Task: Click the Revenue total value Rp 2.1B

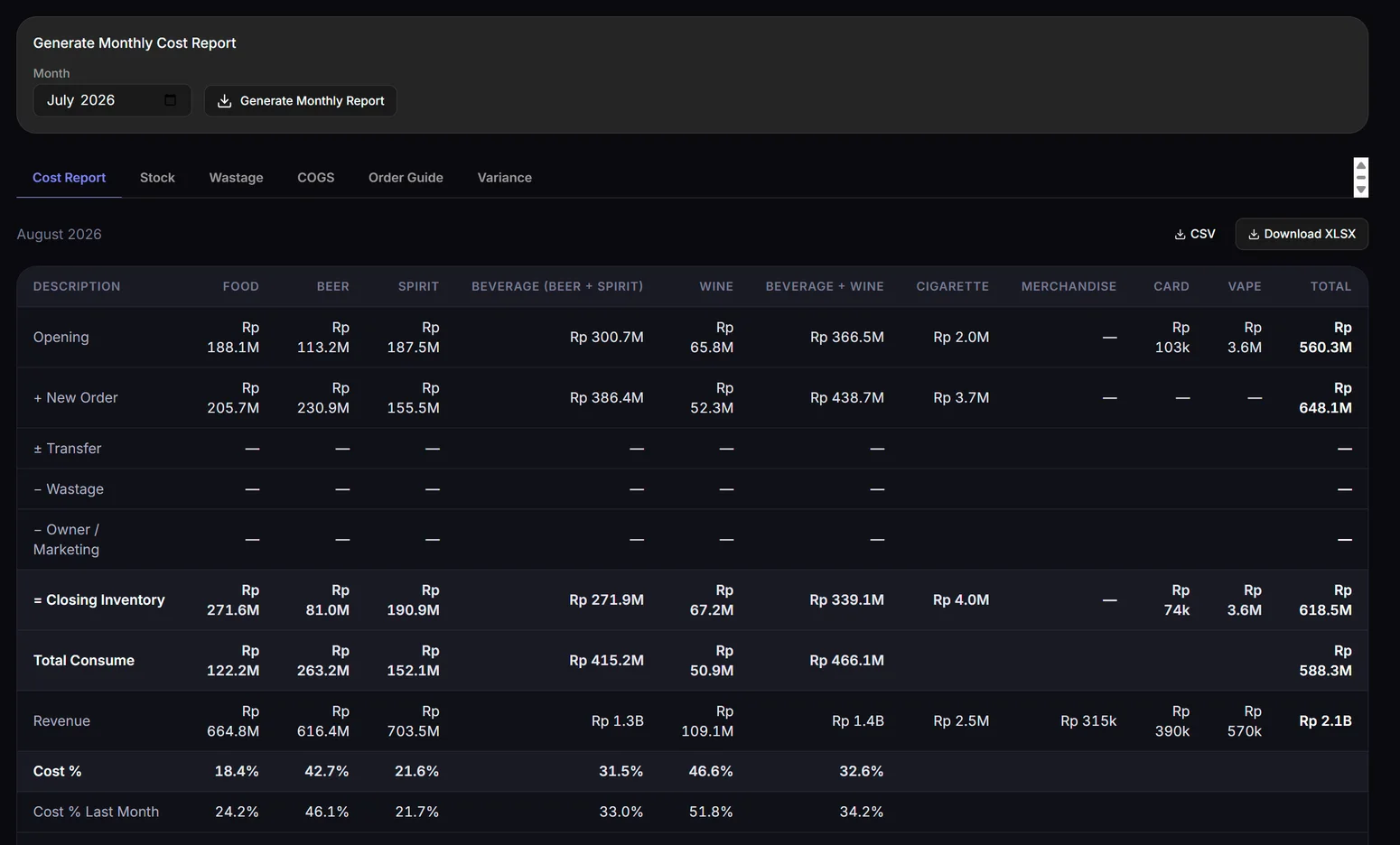Action: tap(1325, 720)
